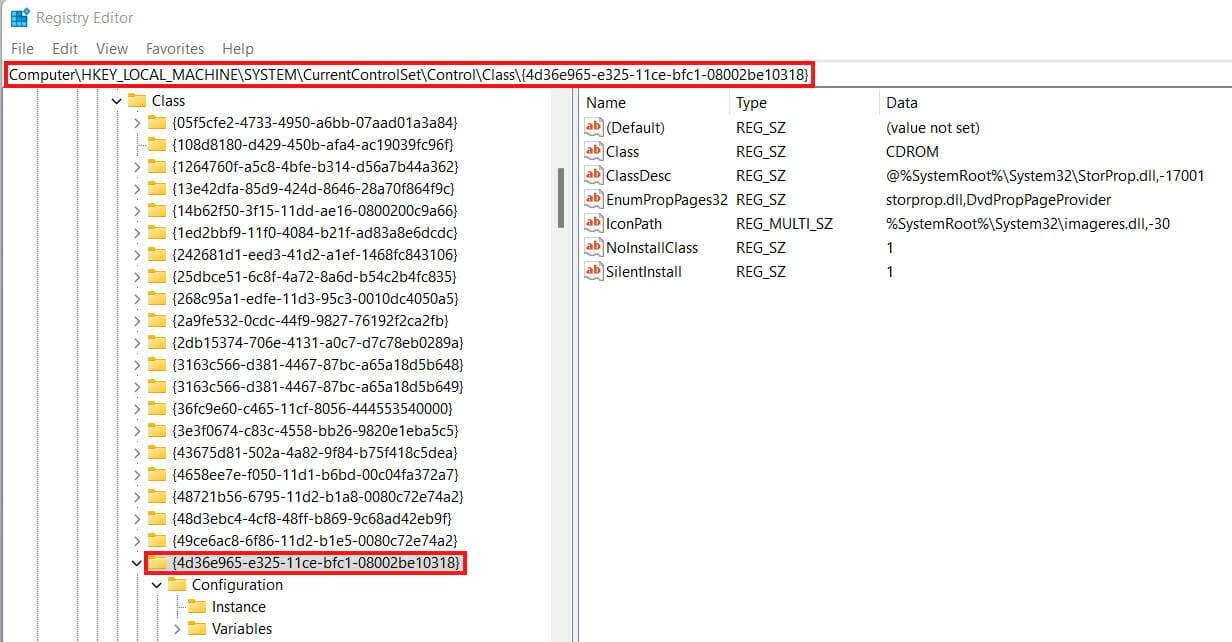This screenshot has width=1232, height=642.
Task: Select the (Default) value name
Action: (x=635, y=128)
